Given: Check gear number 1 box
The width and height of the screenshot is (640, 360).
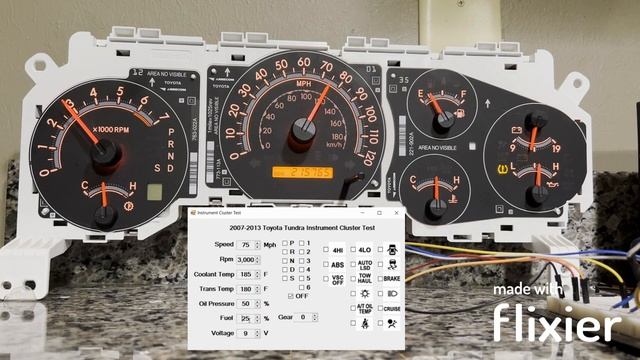Looking at the screenshot, I should click(302, 243).
